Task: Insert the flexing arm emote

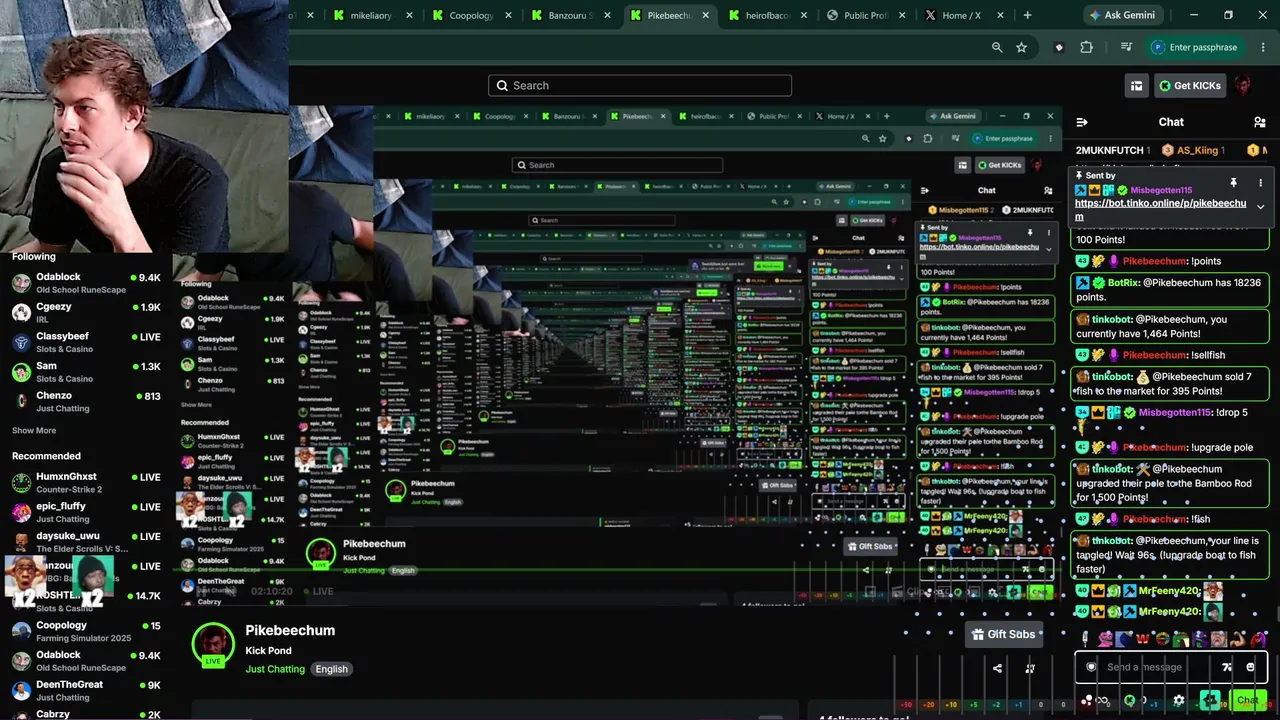Action: pyautogui.click(x=1240, y=638)
